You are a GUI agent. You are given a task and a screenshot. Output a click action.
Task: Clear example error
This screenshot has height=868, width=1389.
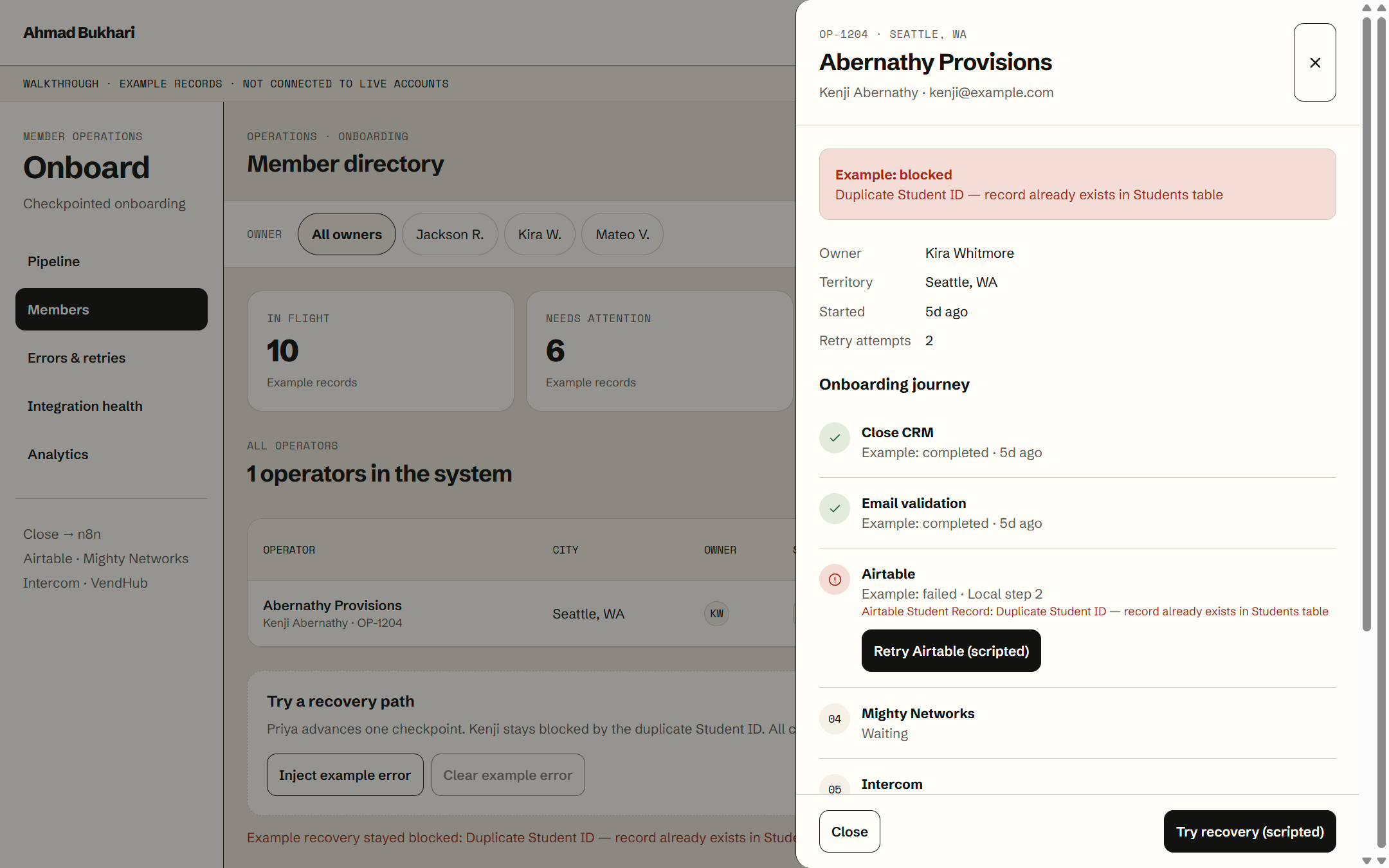[x=507, y=775]
